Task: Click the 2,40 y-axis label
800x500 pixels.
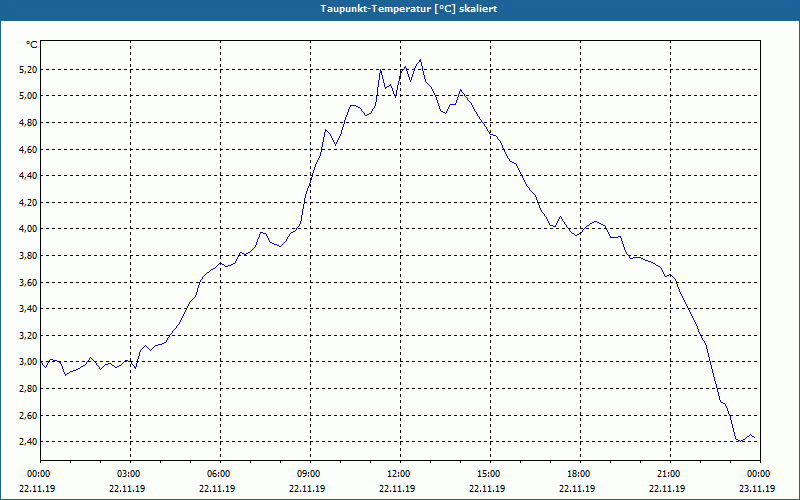Action: [x=29, y=442]
